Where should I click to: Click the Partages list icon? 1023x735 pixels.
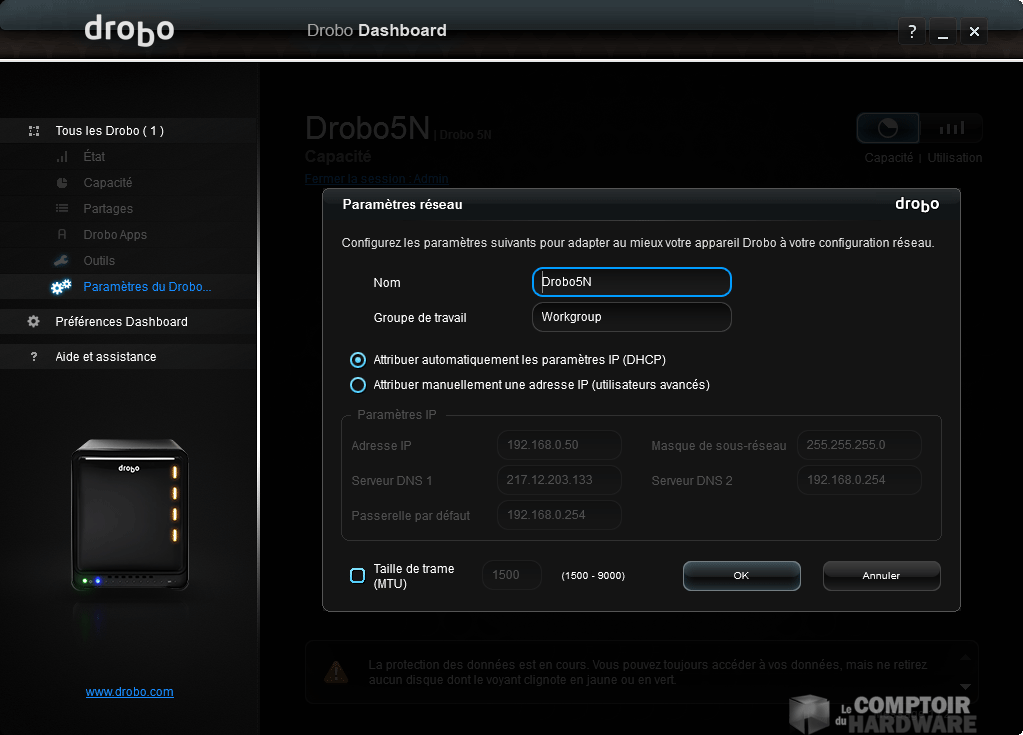tap(62, 209)
